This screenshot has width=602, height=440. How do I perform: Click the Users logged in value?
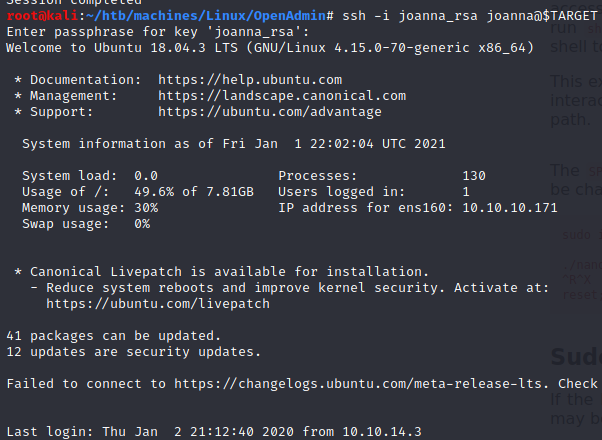[466, 192]
